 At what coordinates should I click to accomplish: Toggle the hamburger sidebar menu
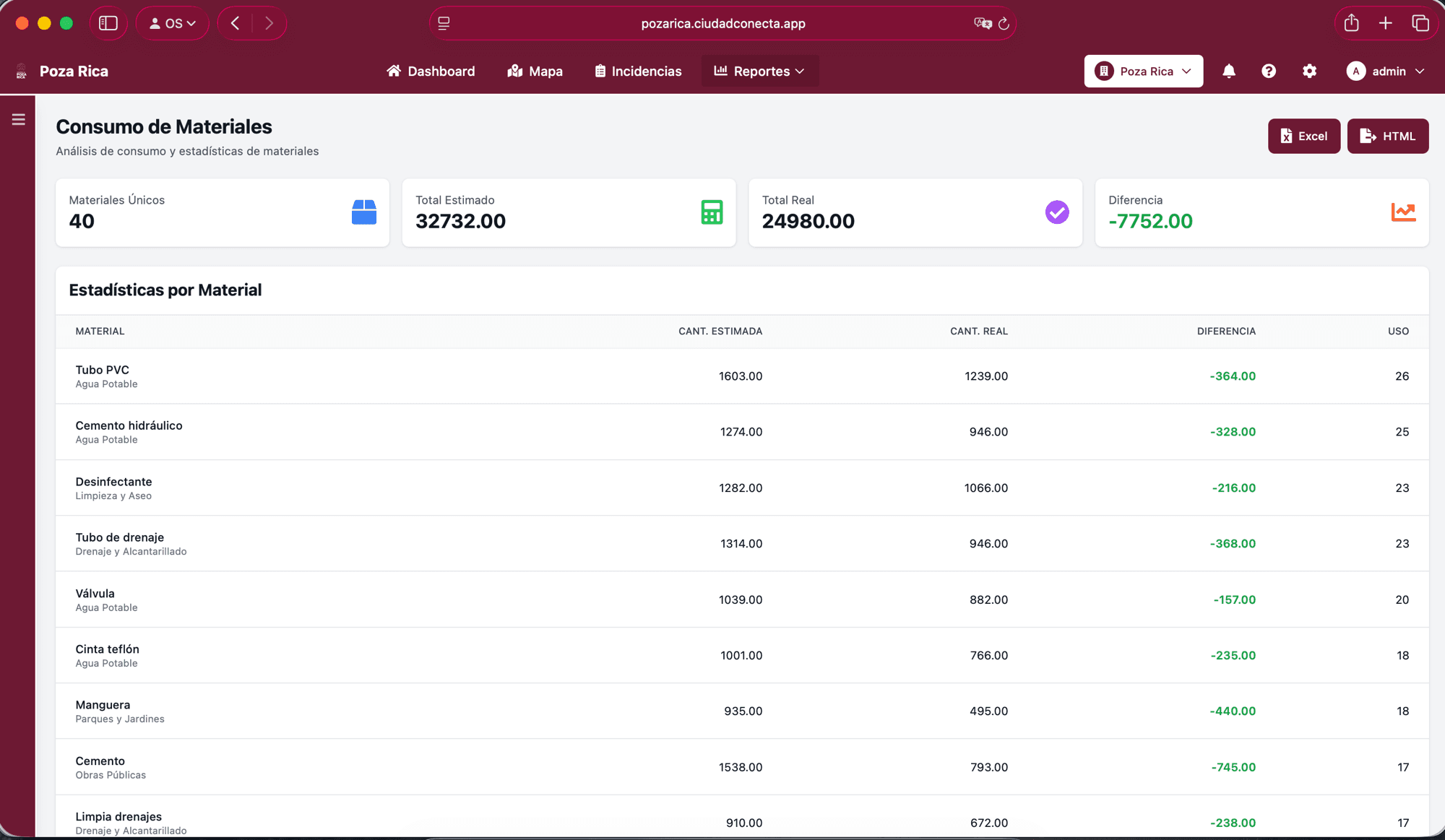coord(18,120)
